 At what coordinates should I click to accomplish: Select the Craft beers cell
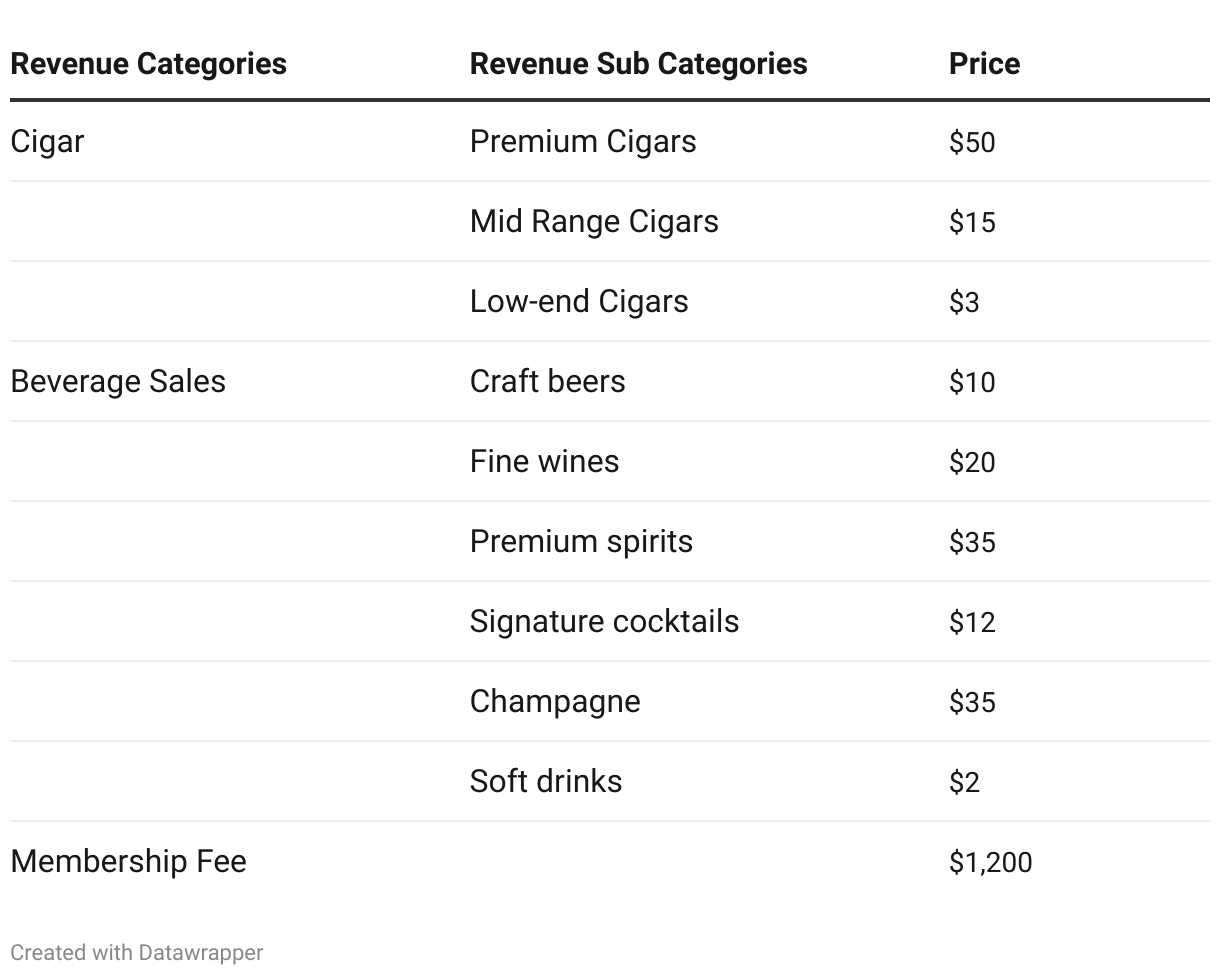click(x=547, y=382)
